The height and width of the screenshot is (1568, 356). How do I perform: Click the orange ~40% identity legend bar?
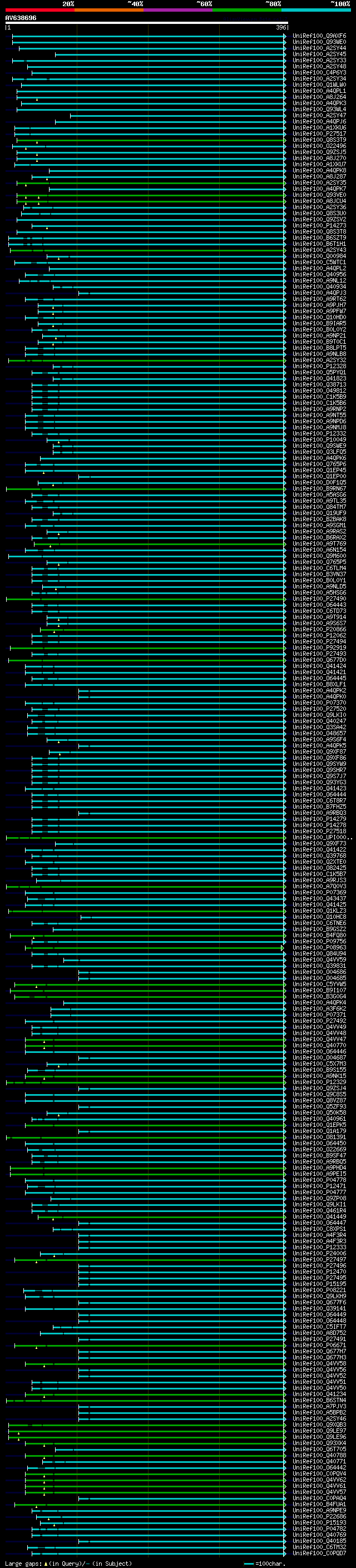(x=109, y=10)
